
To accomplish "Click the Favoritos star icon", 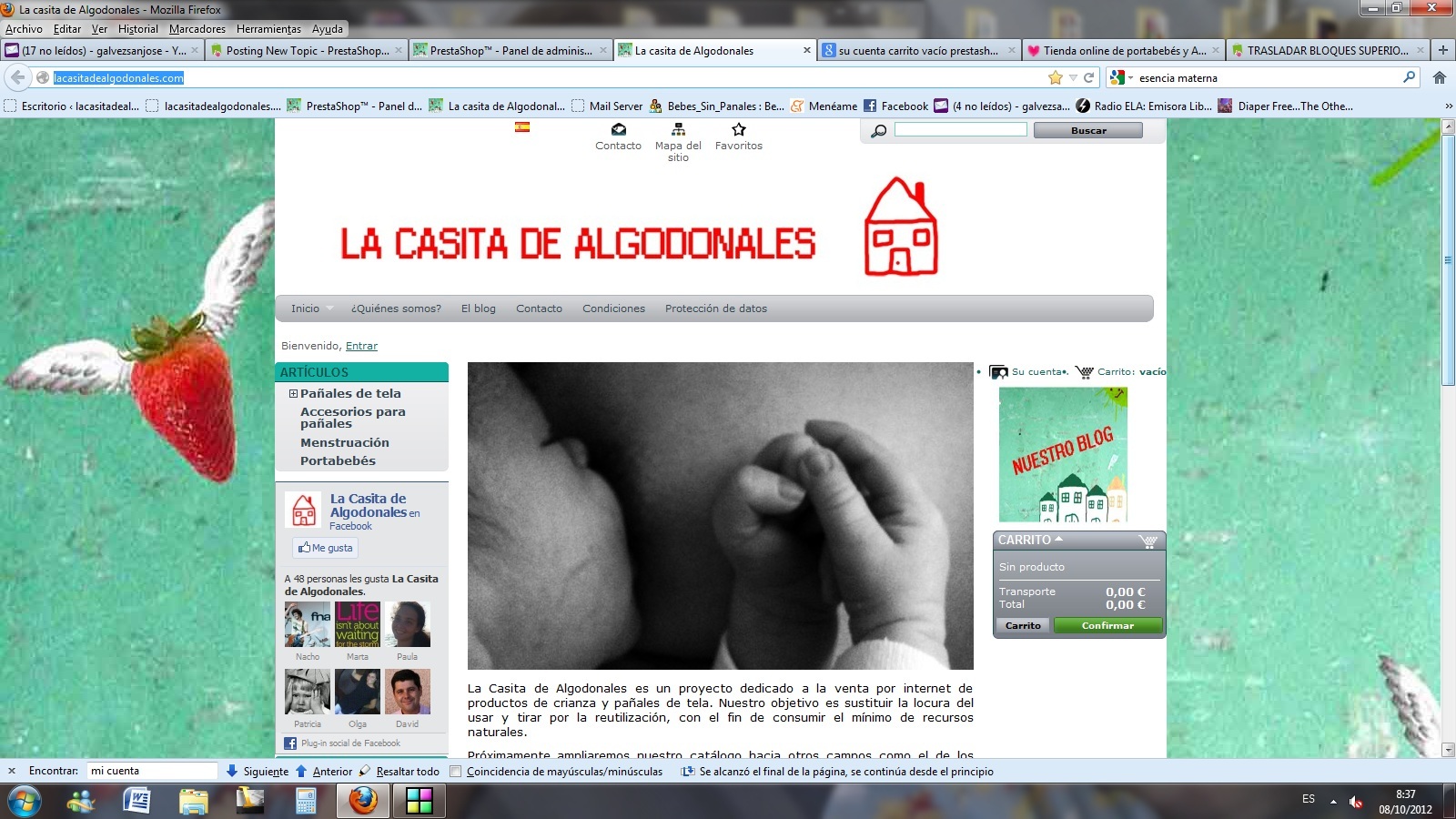I will pos(739,129).
